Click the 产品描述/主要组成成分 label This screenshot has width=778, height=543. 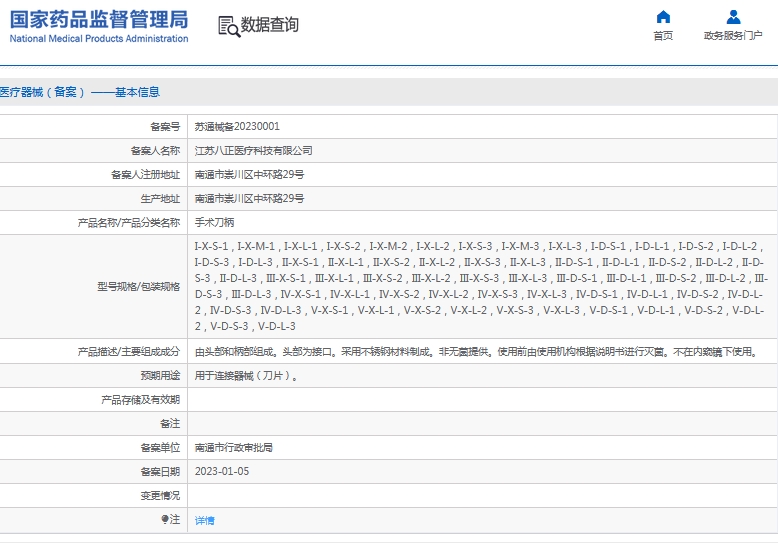click(129, 352)
